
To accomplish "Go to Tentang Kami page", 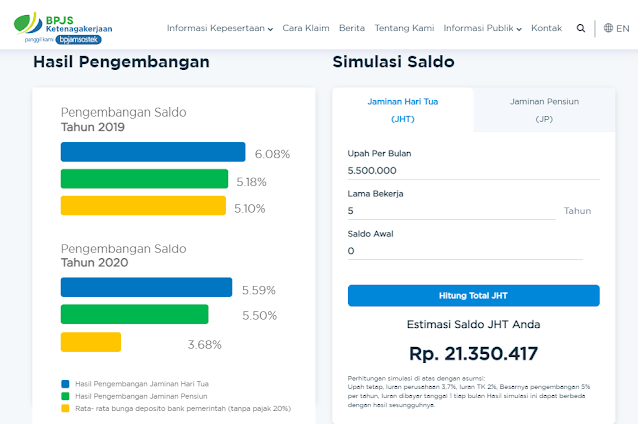I will pos(404,28).
